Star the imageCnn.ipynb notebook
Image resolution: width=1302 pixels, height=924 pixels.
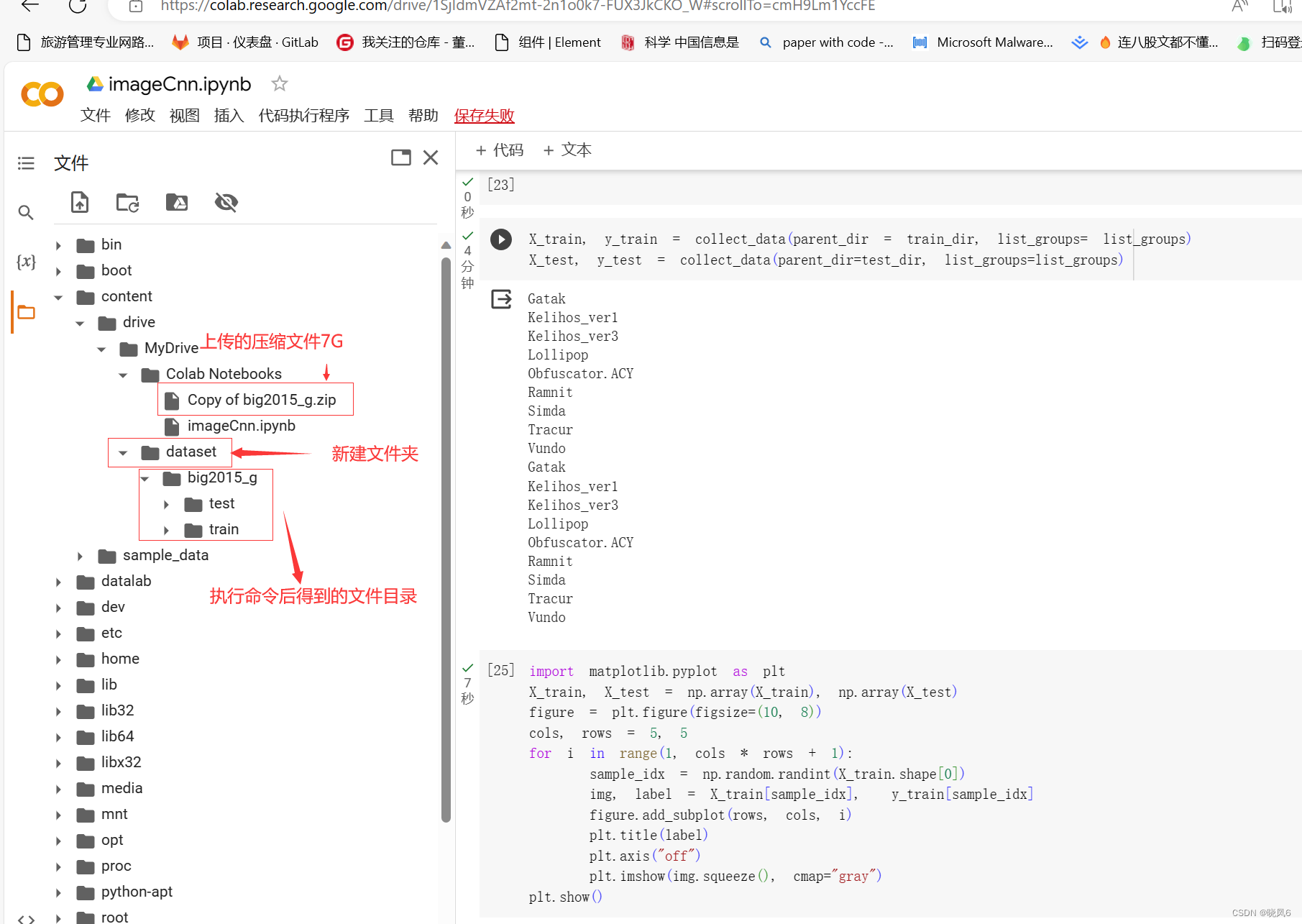coord(279,83)
